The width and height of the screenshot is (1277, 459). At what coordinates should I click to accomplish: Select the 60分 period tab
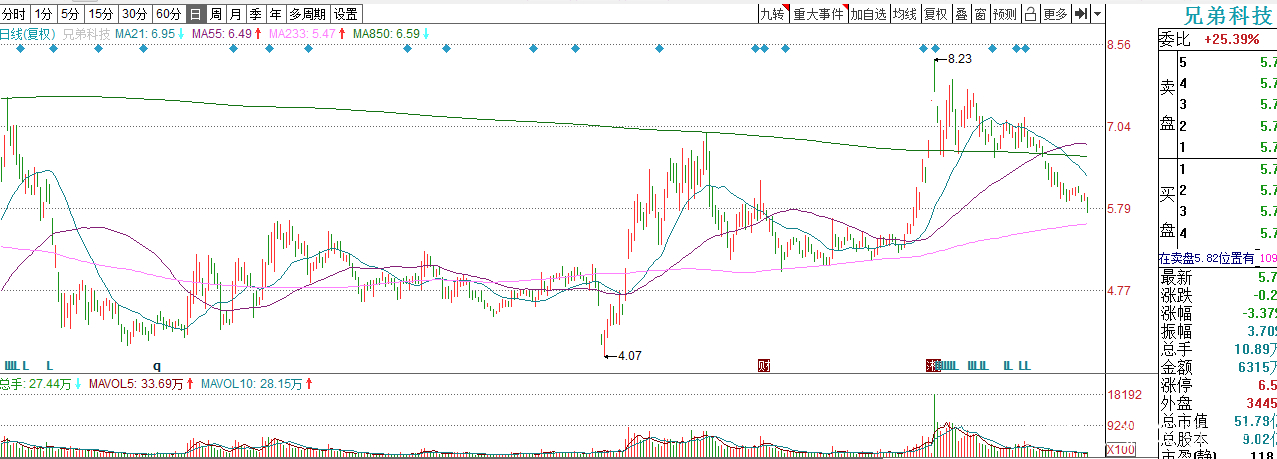(168, 14)
